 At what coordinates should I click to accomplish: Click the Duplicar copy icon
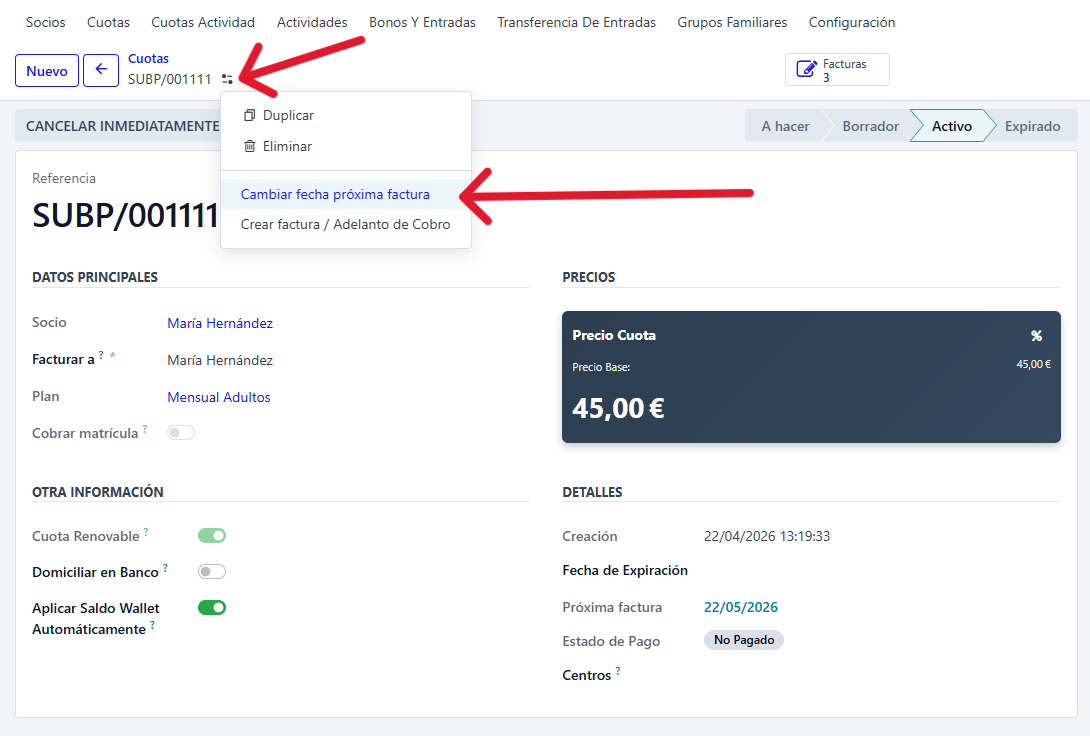pyautogui.click(x=250, y=116)
